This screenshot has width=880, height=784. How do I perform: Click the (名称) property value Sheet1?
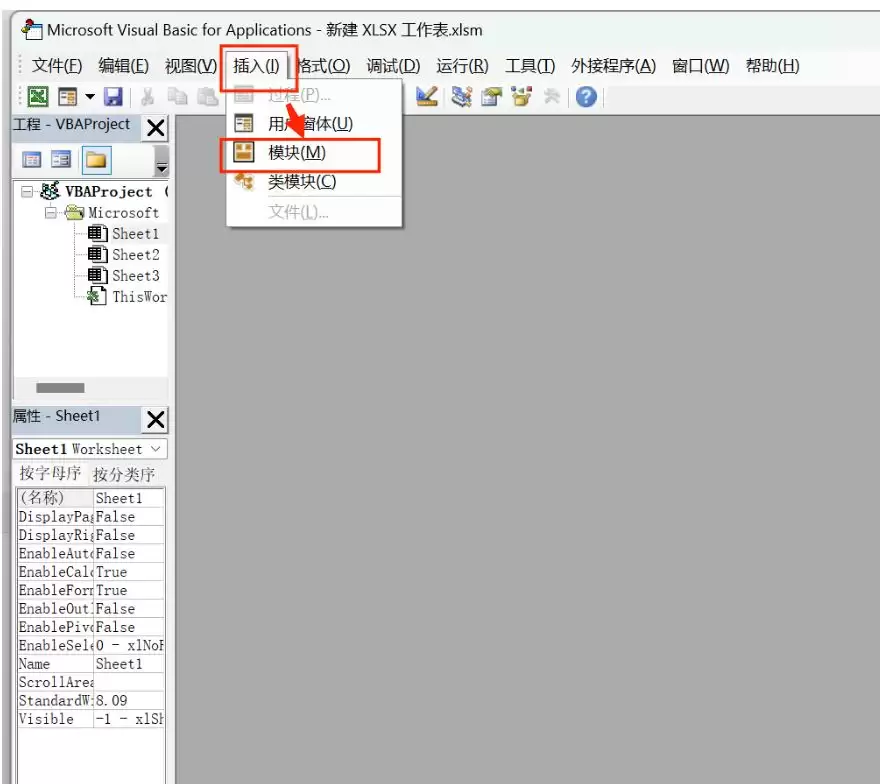129,498
